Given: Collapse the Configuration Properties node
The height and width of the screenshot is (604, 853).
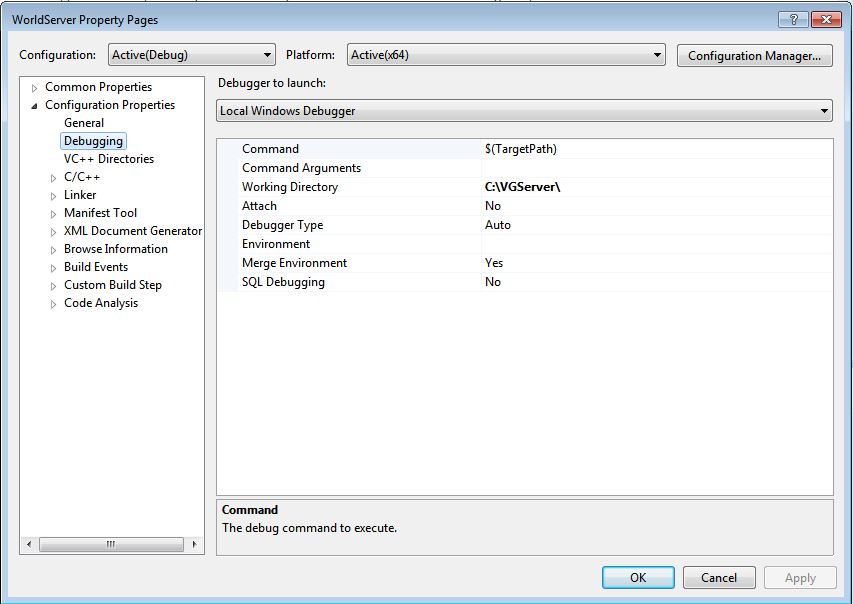Looking at the screenshot, I should coord(35,105).
